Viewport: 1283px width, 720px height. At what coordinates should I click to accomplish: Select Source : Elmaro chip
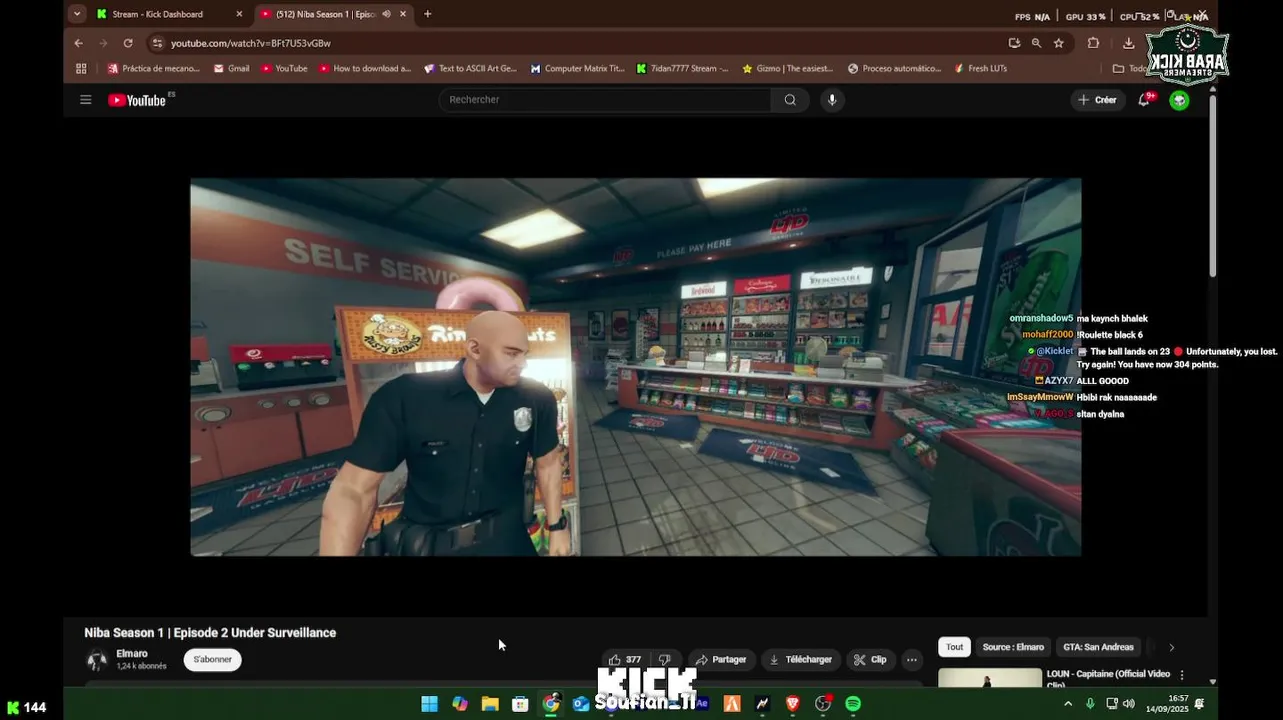[x=1013, y=647]
